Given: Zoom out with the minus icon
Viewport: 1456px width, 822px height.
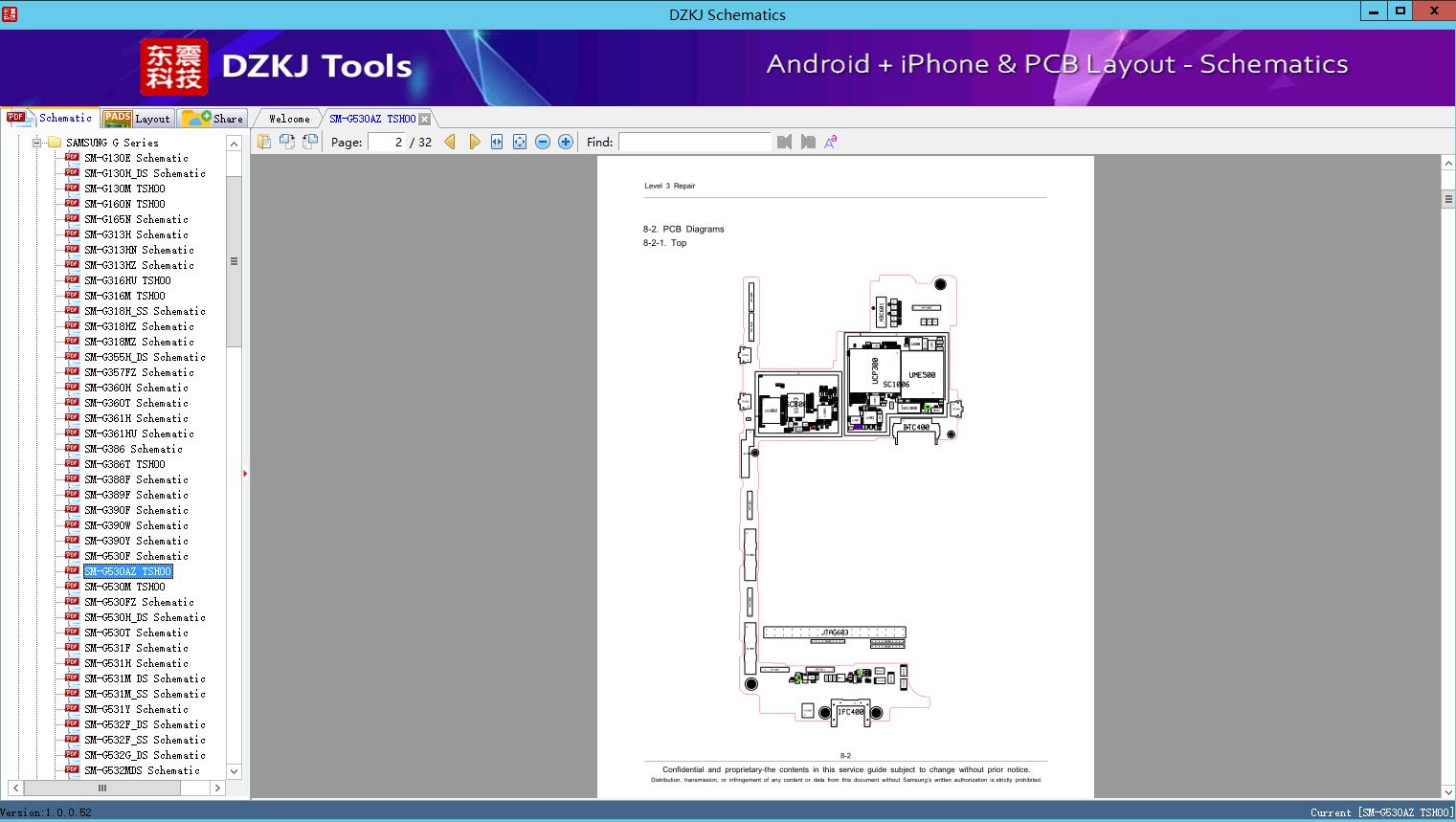Looking at the screenshot, I should pyautogui.click(x=543, y=142).
